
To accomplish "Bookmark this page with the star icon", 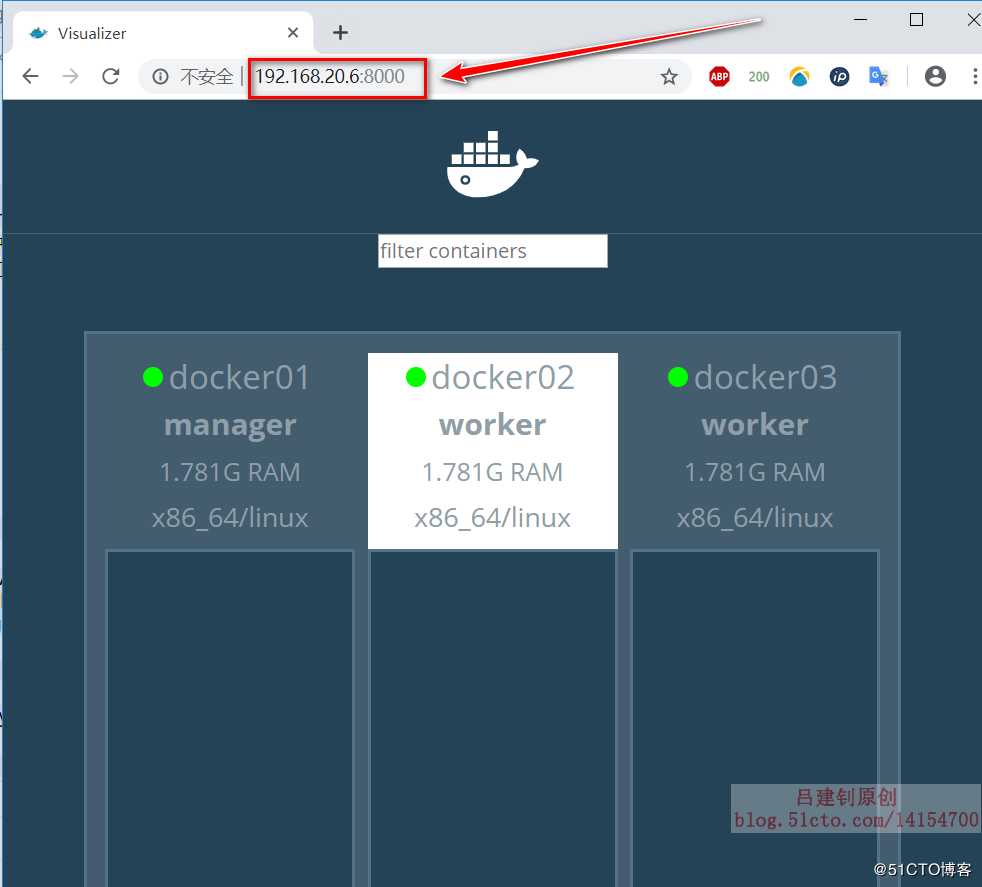I will click(669, 76).
